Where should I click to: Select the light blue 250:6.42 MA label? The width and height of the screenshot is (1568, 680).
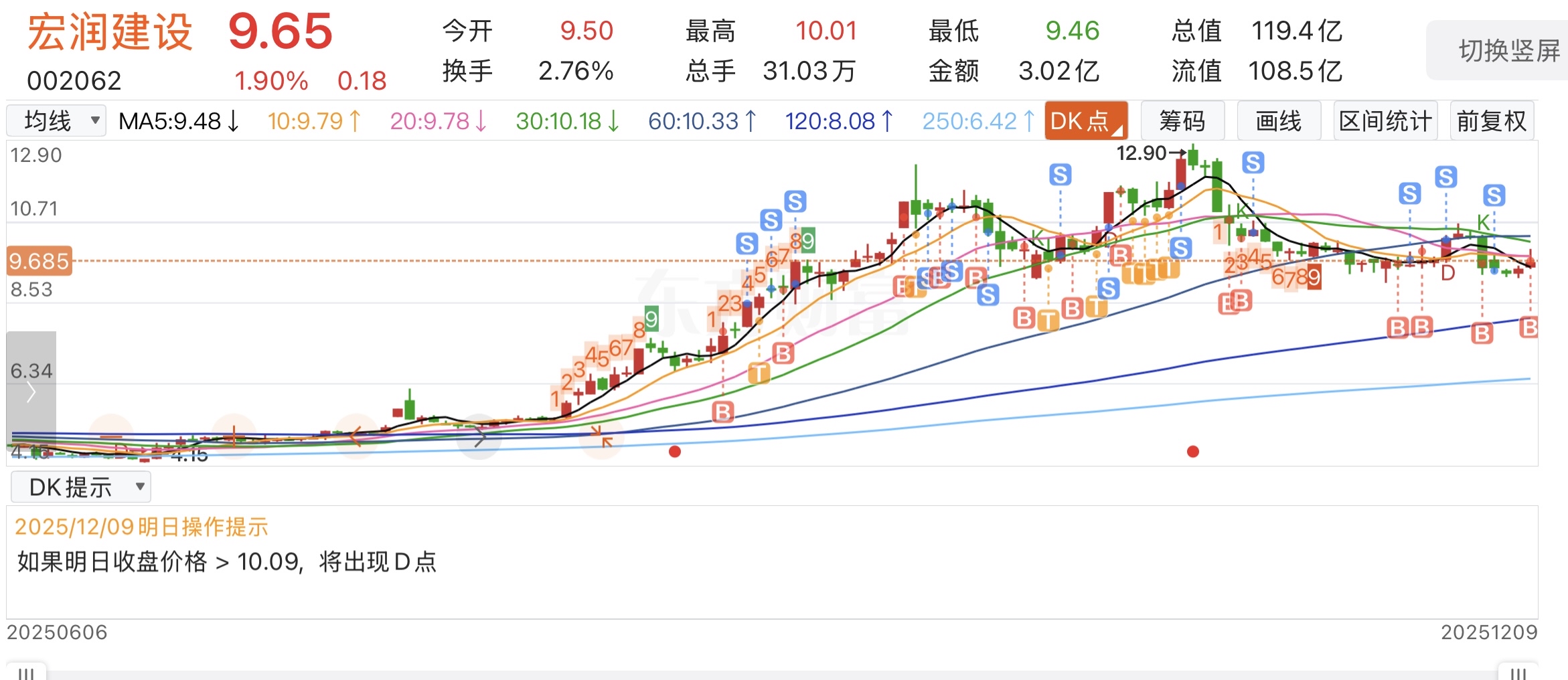[978, 121]
